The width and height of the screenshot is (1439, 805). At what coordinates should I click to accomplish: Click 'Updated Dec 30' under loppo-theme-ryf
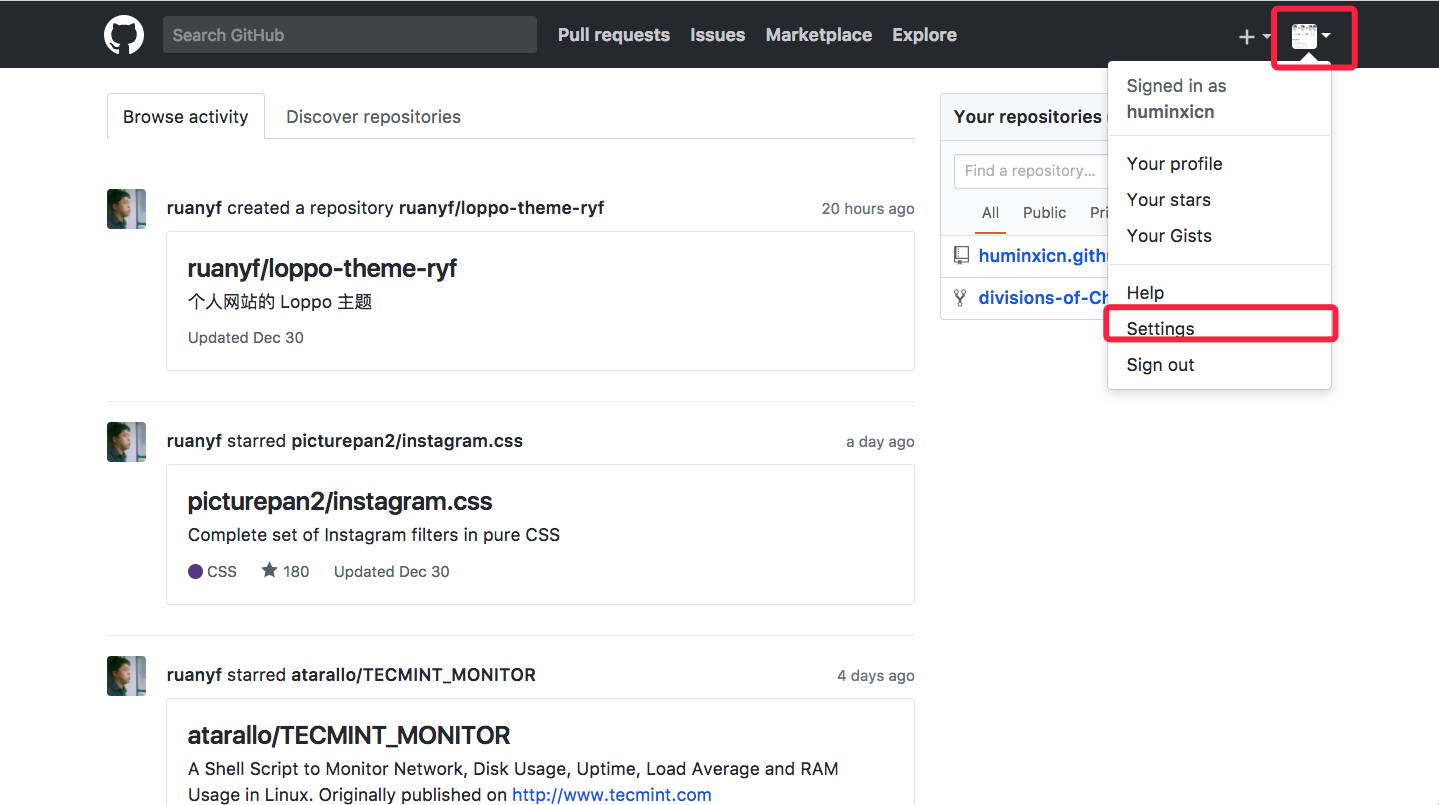246,337
